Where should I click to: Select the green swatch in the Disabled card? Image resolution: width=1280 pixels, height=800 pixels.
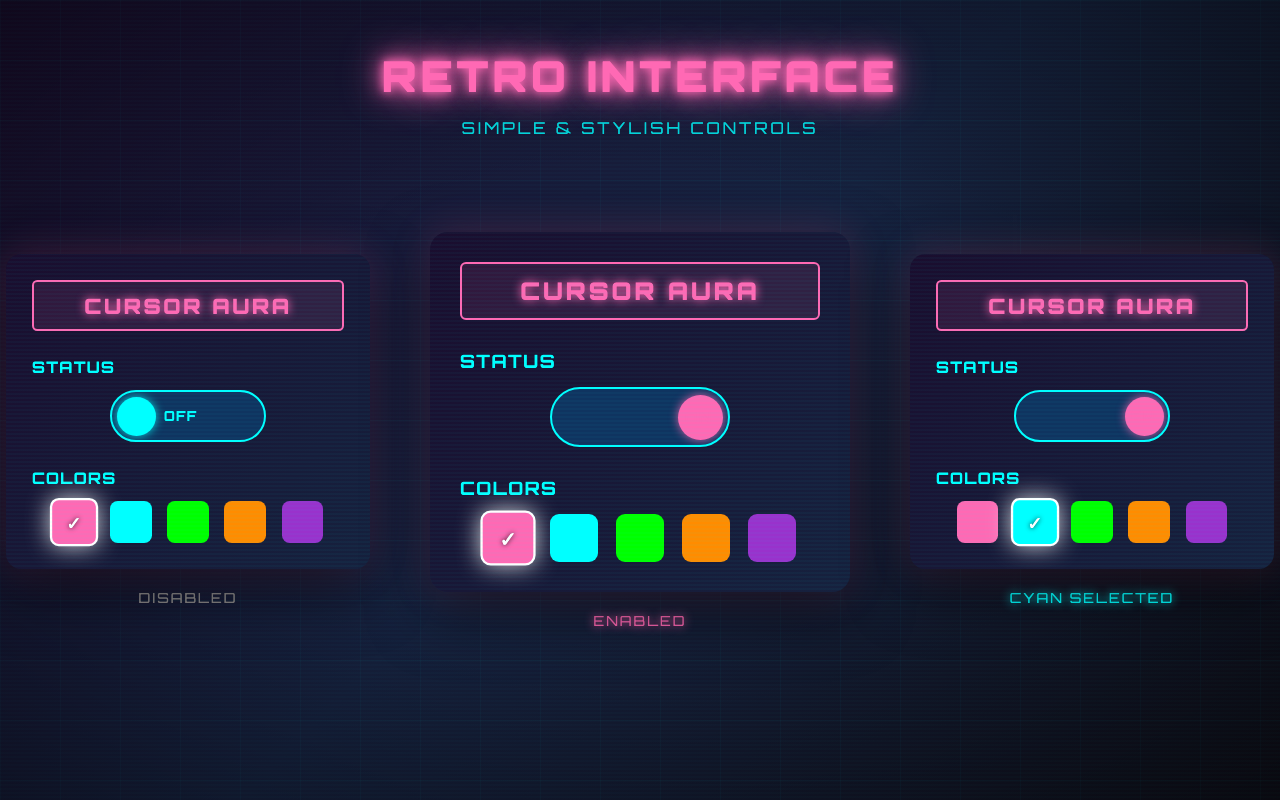[x=188, y=522]
